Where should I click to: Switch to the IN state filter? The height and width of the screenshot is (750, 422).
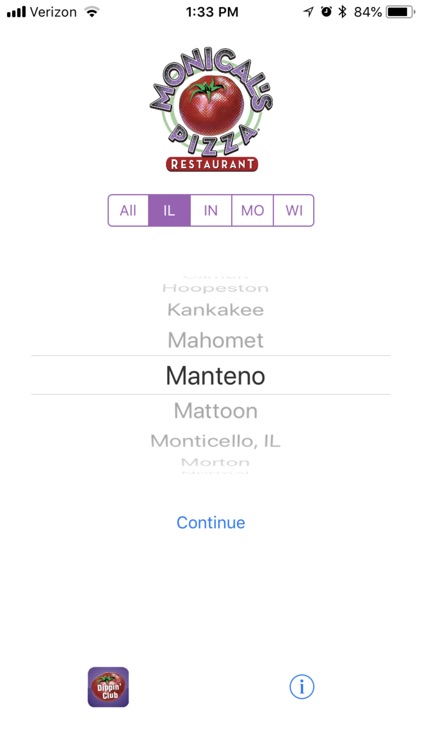point(211,210)
